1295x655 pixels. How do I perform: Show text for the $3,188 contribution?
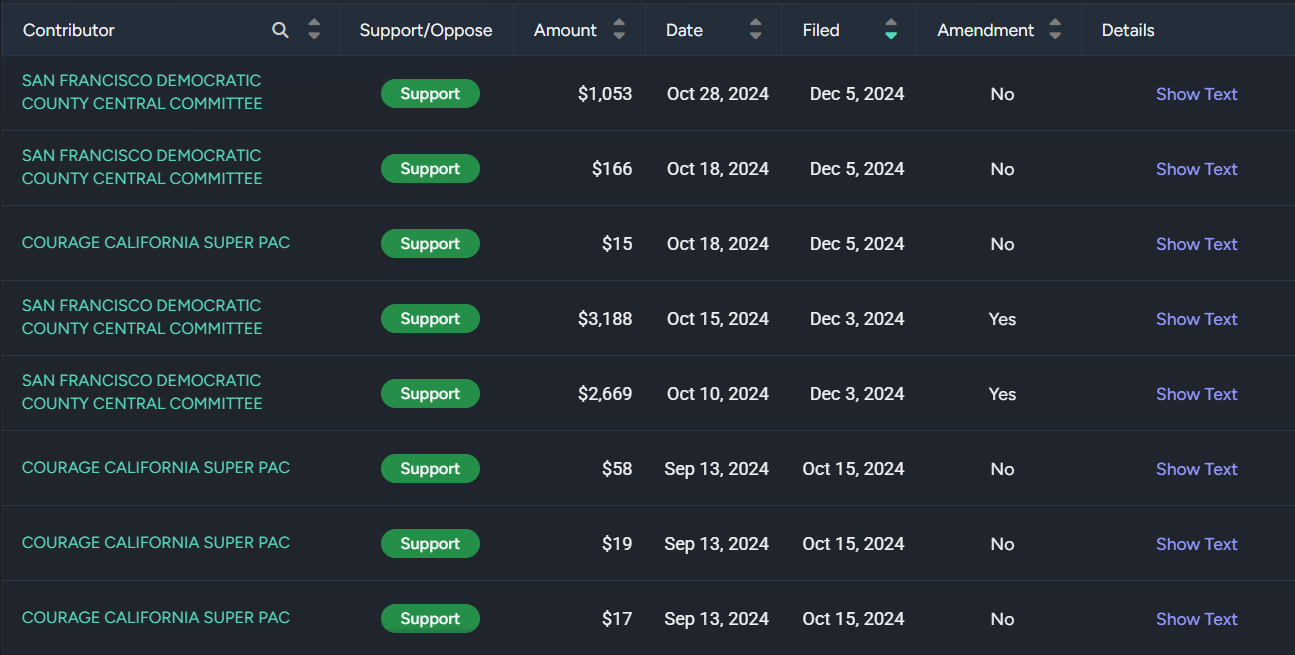1196,319
